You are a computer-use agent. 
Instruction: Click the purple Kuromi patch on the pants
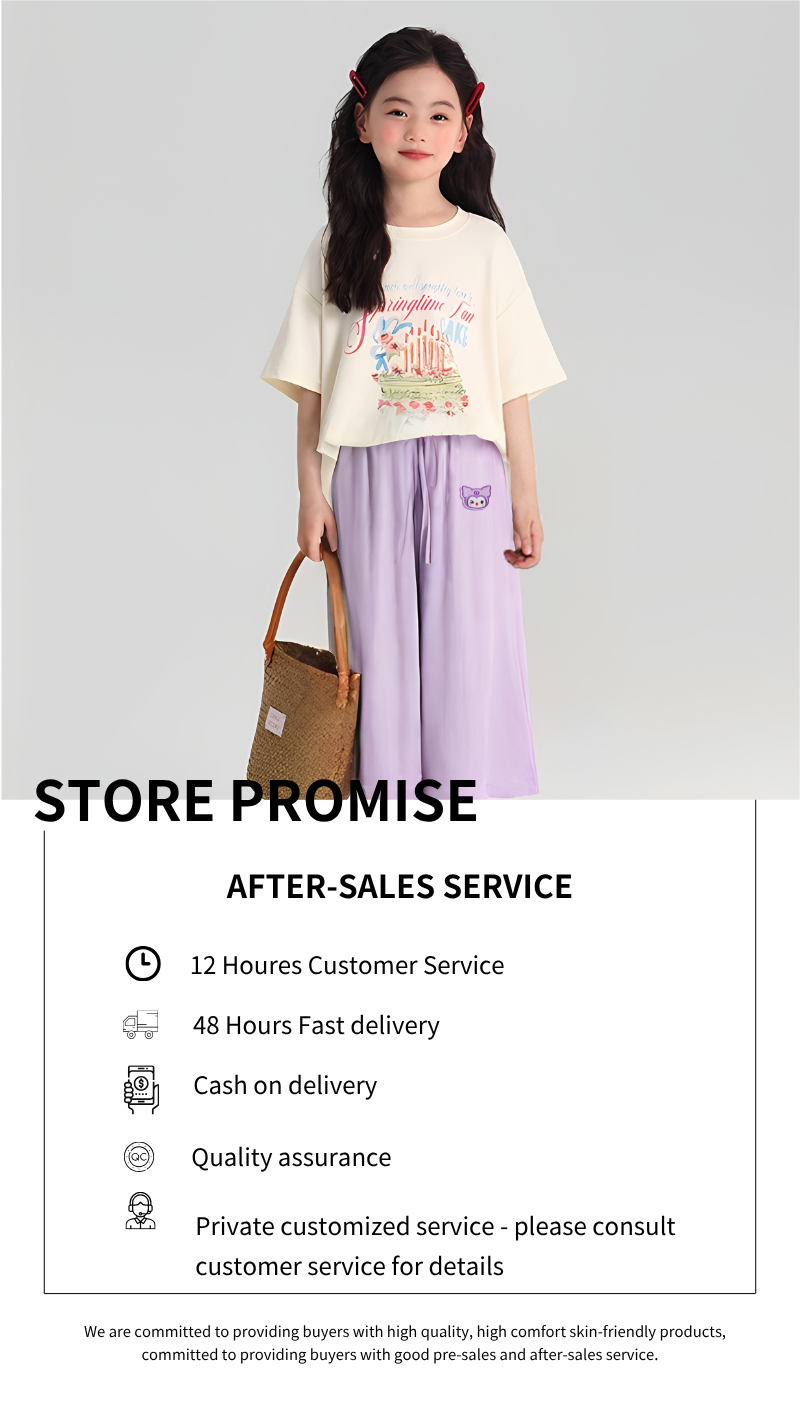click(476, 496)
